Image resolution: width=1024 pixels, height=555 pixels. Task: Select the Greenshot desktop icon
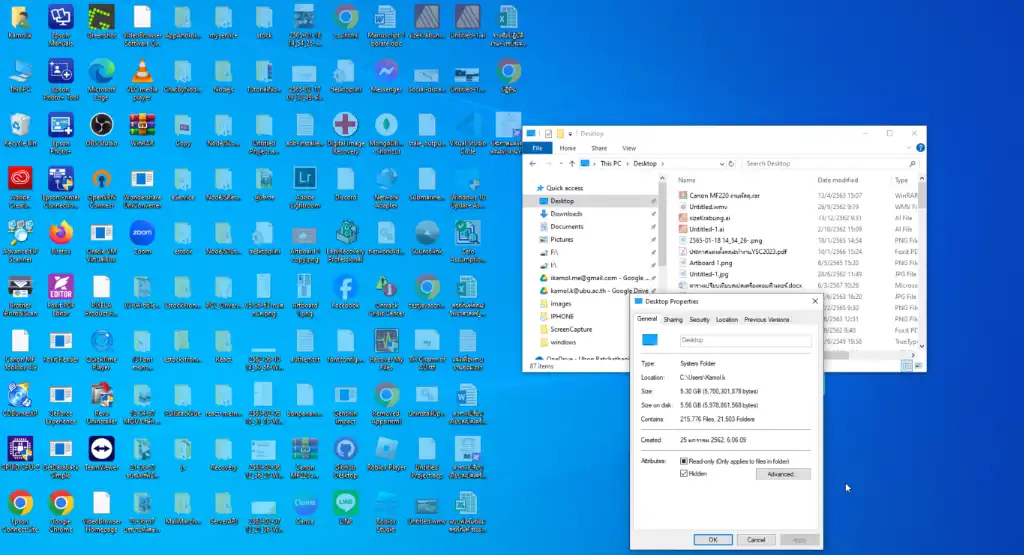click(x=101, y=22)
